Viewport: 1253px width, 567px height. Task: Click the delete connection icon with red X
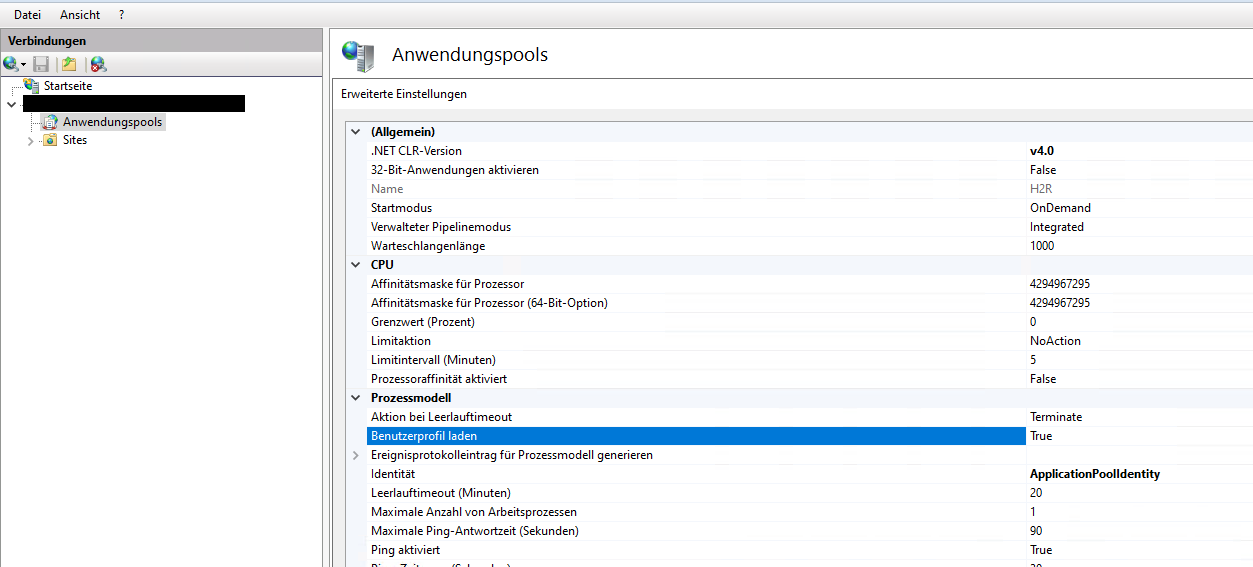pos(97,64)
